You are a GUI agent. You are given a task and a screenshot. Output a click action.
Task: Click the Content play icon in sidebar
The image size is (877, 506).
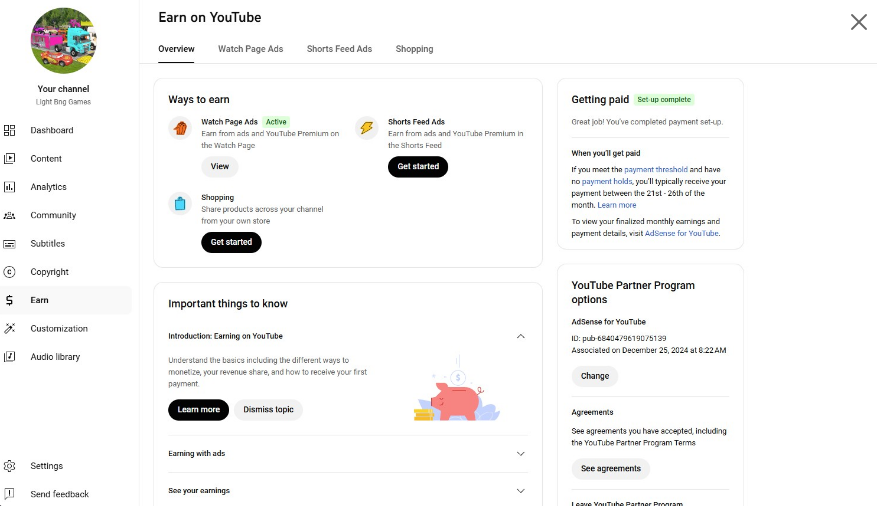pyautogui.click(x=10, y=159)
